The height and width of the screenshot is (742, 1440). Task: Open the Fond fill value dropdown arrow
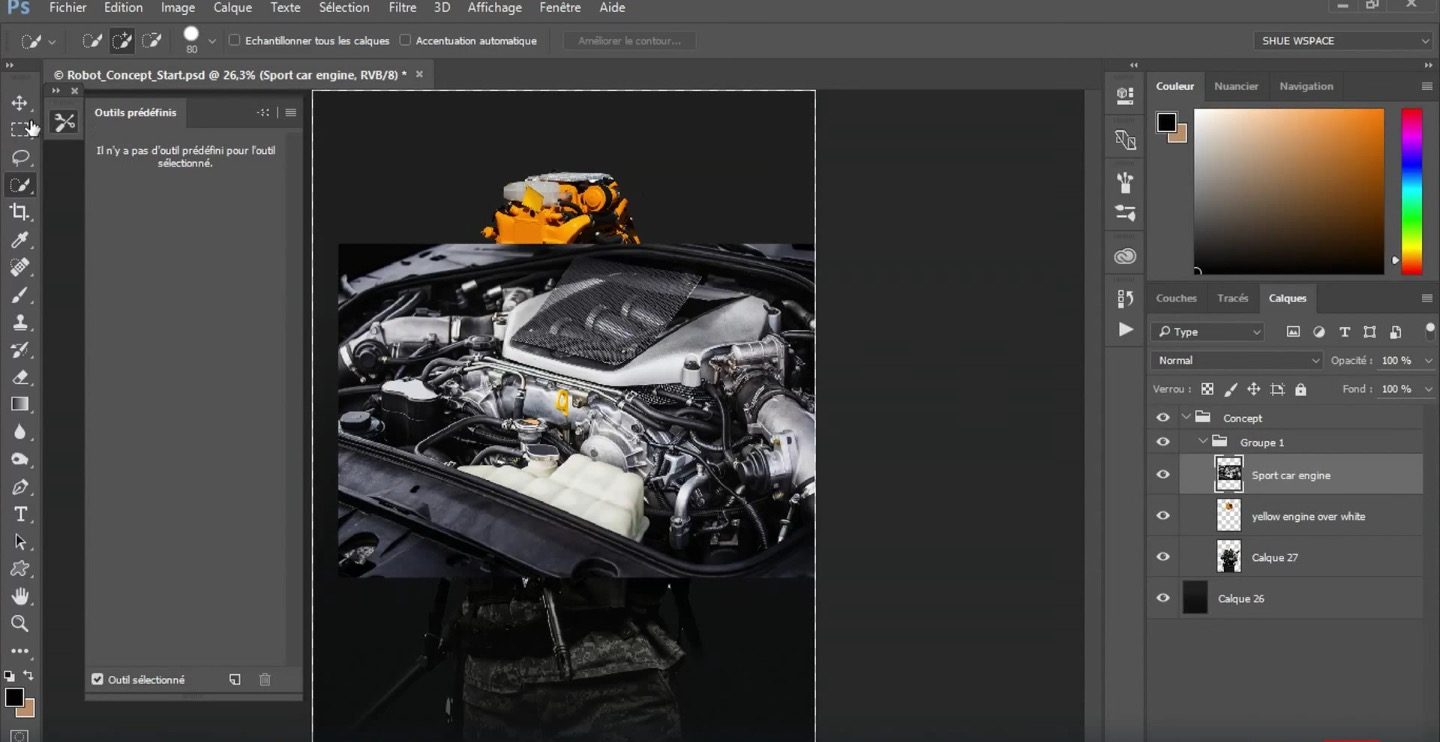1428,389
